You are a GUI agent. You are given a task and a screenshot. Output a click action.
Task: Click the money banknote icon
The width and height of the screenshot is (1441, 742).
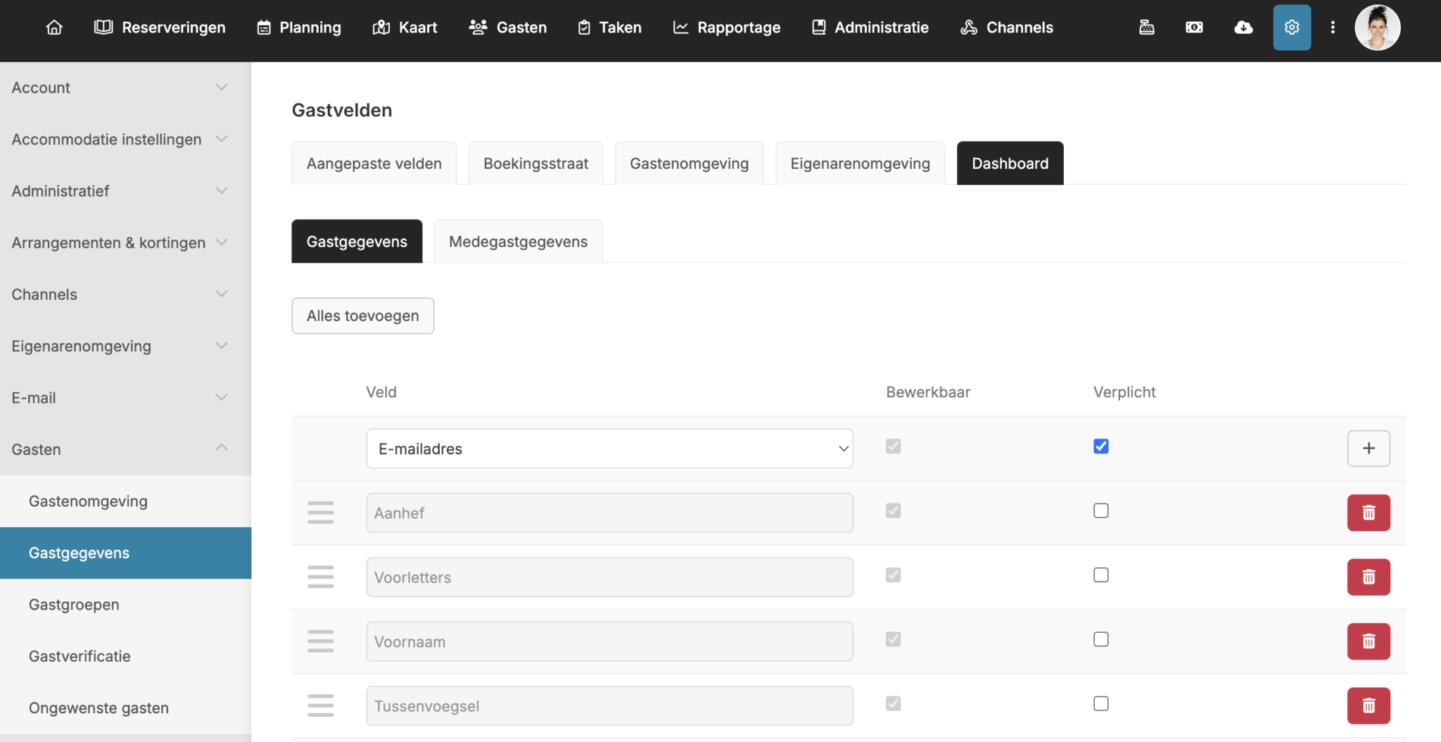tap(1194, 27)
